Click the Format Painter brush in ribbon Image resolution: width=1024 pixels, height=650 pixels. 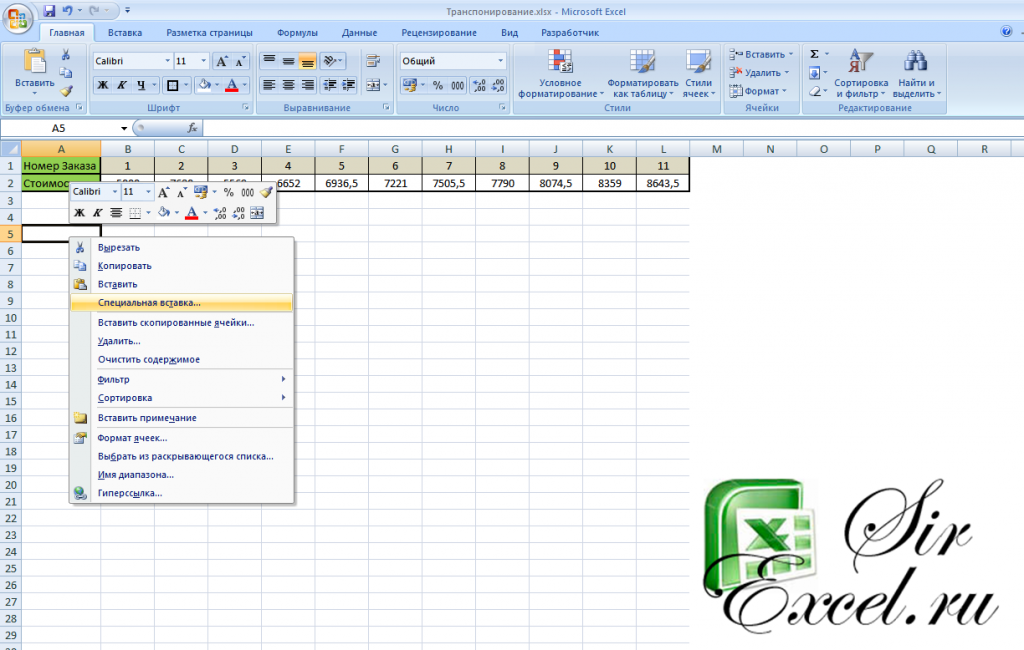click(x=66, y=91)
